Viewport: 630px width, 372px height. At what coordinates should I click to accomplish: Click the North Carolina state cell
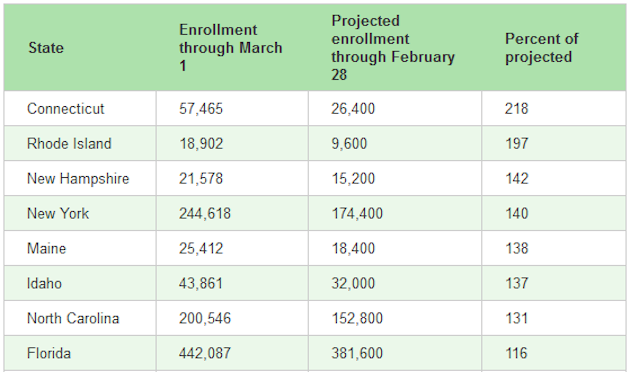73,319
